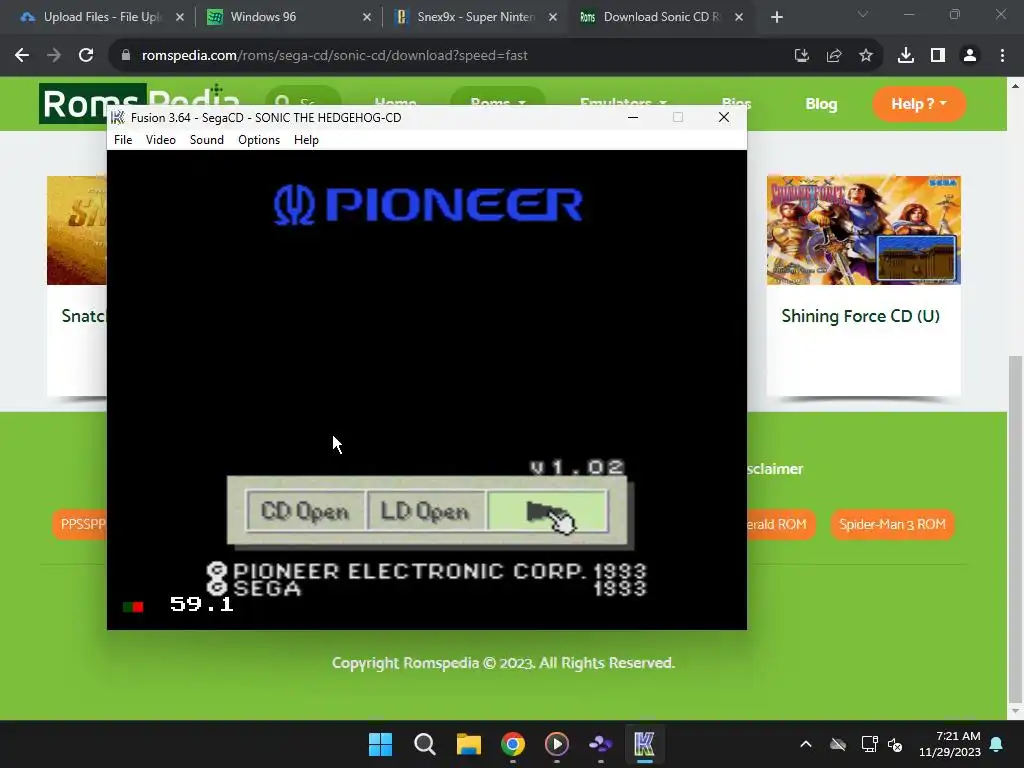This screenshot has width=1024, height=768.
Task: Click the Fusion taskbar icon
Action: click(x=644, y=744)
